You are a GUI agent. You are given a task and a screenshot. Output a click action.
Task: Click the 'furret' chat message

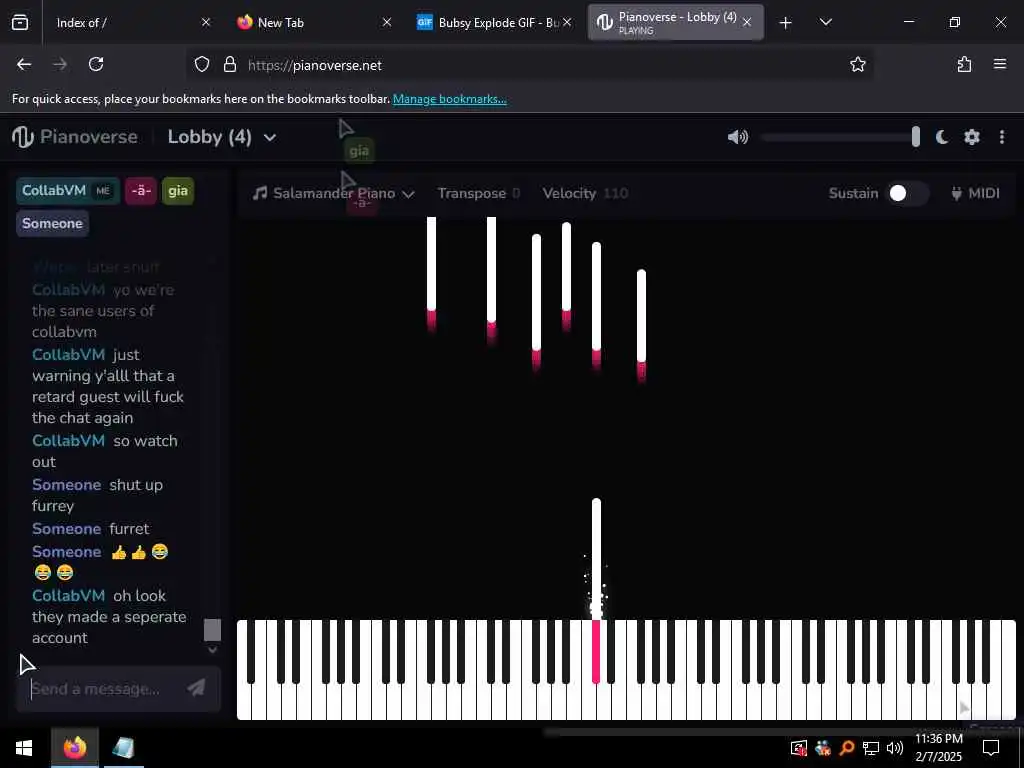pos(129,529)
